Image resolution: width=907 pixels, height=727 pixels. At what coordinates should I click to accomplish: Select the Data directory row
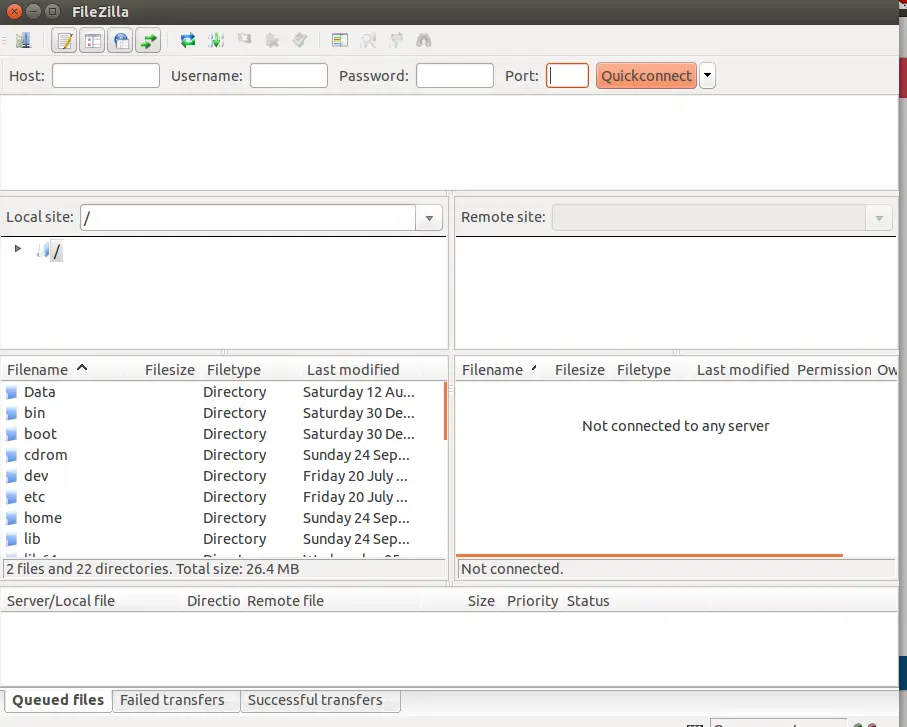coord(223,392)
